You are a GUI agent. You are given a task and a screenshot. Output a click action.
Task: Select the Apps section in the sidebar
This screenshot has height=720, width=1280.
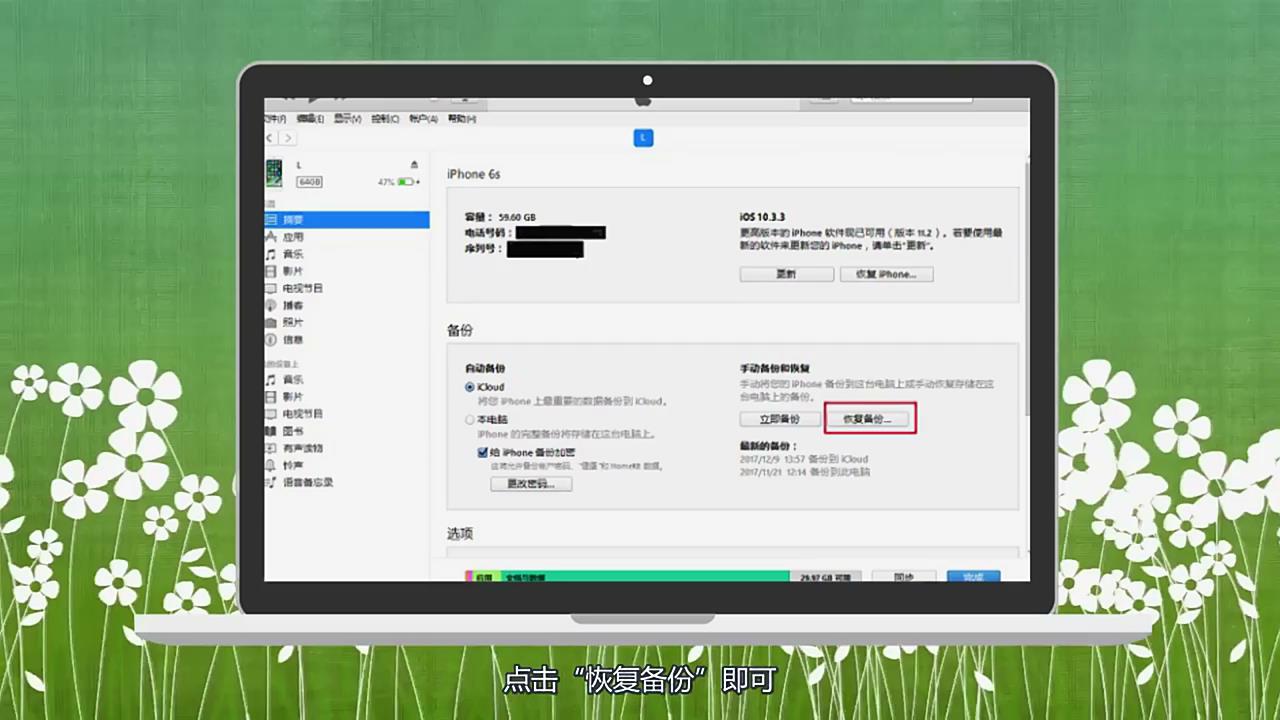293,237
